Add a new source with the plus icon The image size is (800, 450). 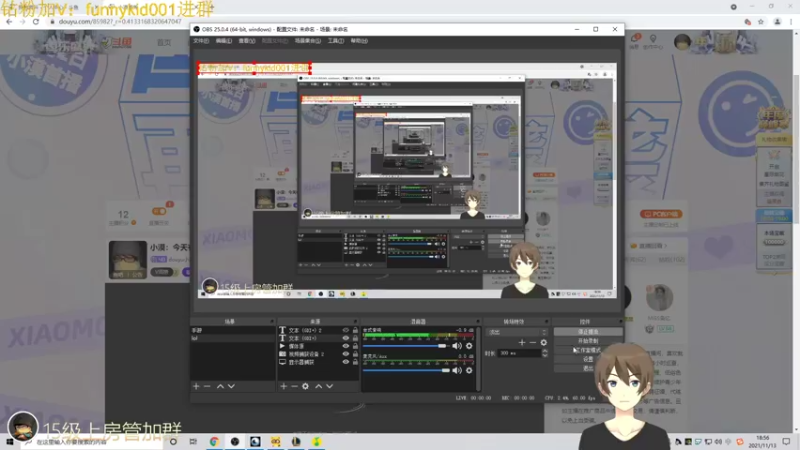click(x=284, y=386)
